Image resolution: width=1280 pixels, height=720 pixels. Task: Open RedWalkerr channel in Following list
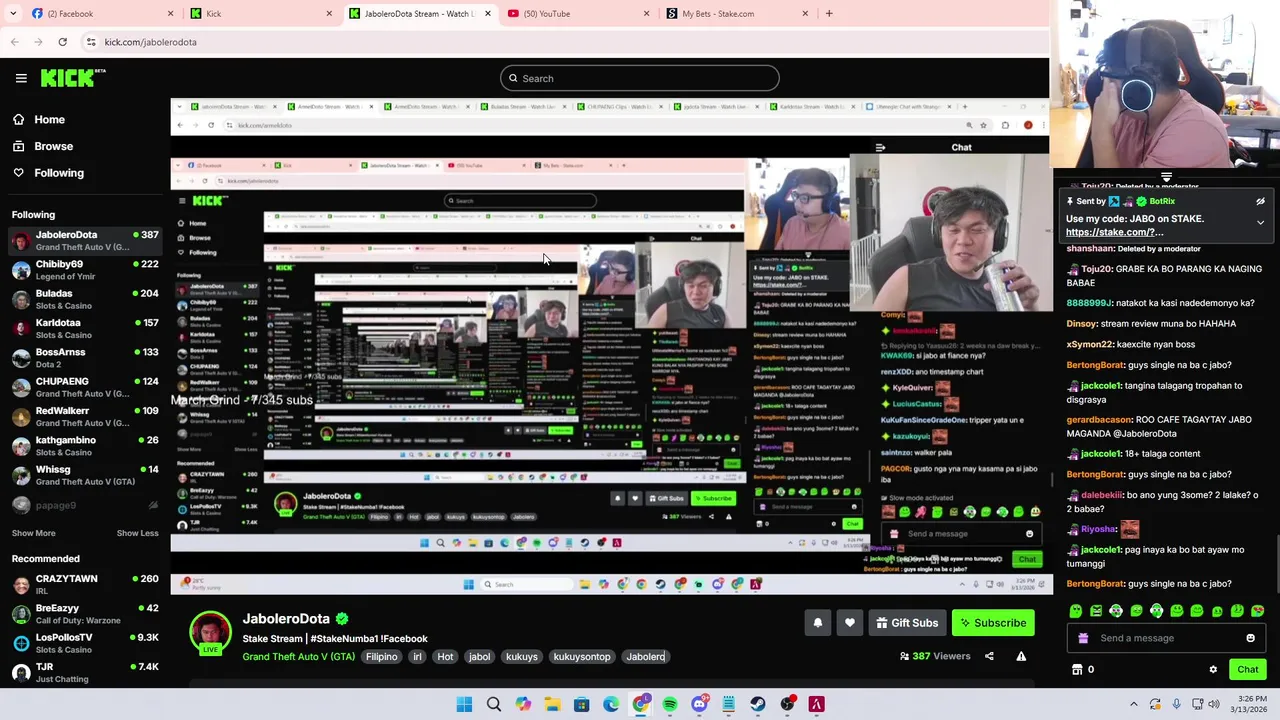coord(85,416)
